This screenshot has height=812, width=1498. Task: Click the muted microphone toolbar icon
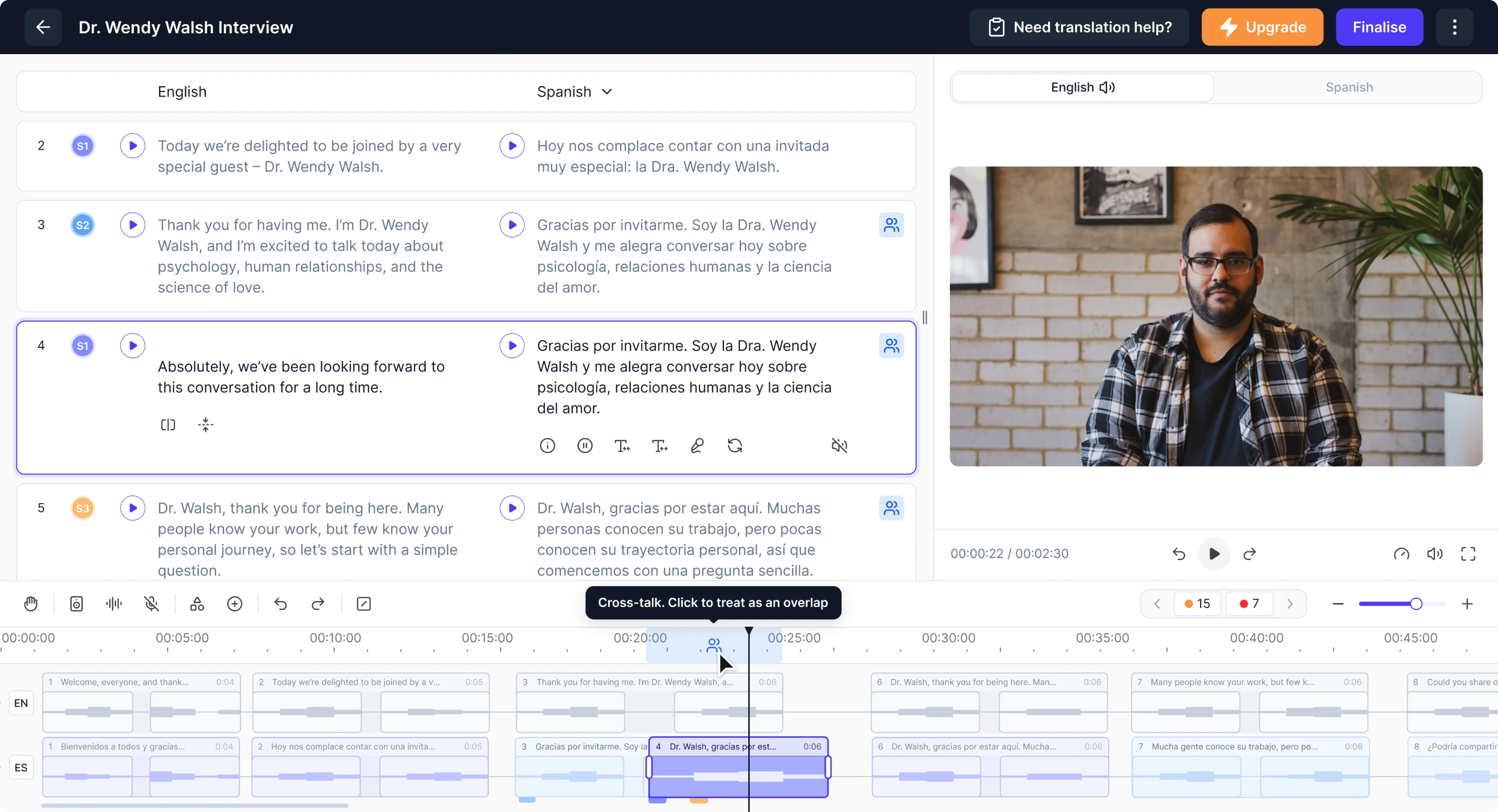coord(151,604)
